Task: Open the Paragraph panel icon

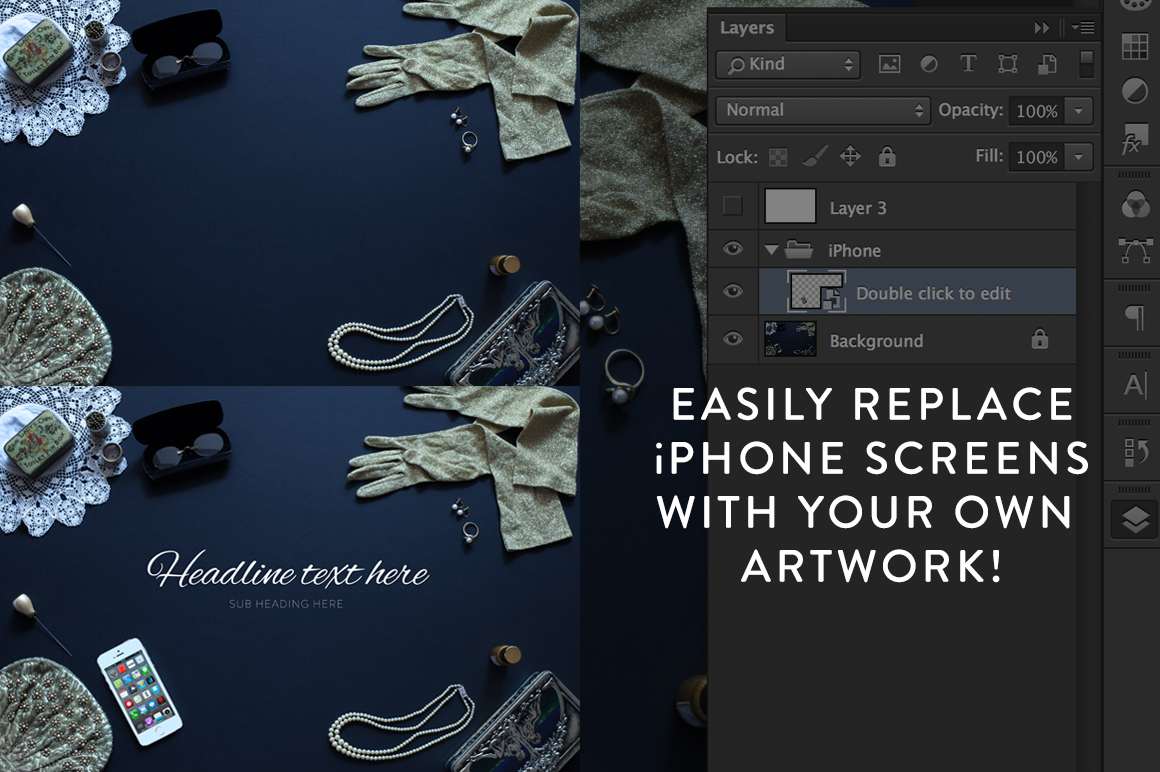Action: click(x=1134, y=318)
